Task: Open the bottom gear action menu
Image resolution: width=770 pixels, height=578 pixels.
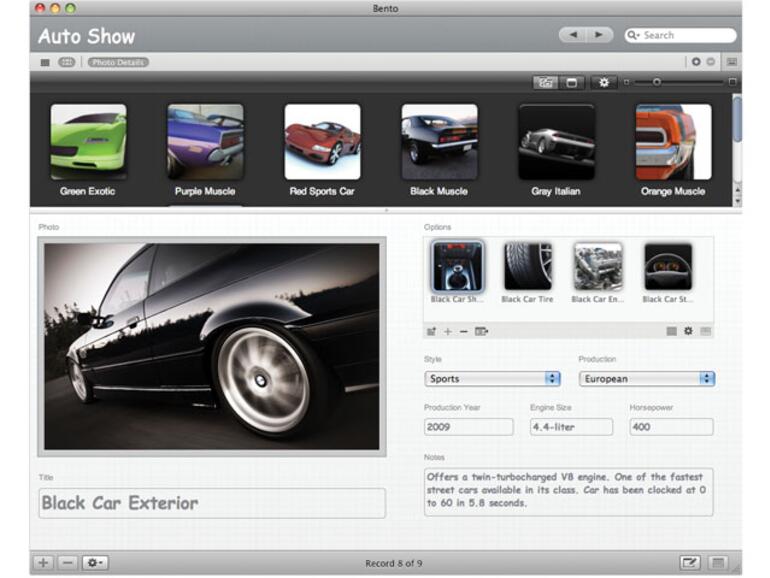Action: (x=95, y=563)
